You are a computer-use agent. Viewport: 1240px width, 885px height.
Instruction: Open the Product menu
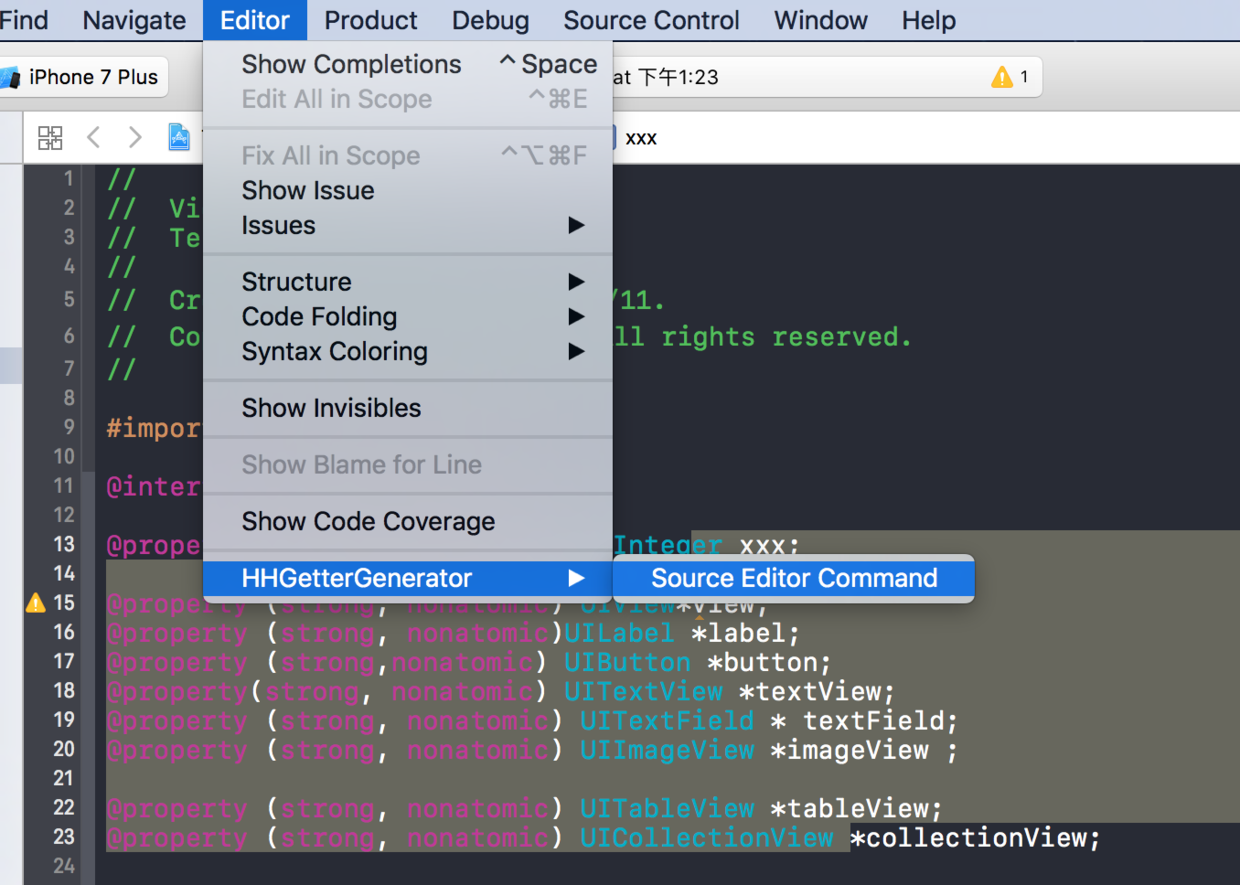371,20
